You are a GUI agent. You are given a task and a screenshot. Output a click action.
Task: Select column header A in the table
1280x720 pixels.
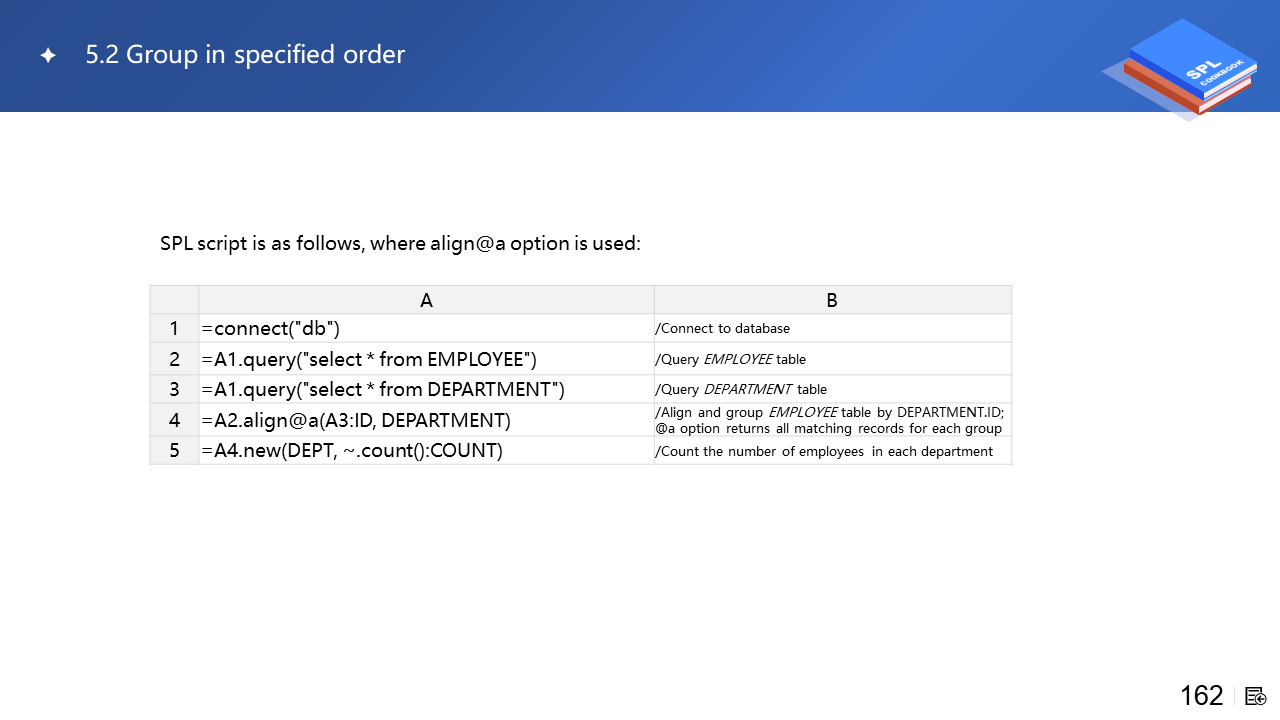pos(426,300)
